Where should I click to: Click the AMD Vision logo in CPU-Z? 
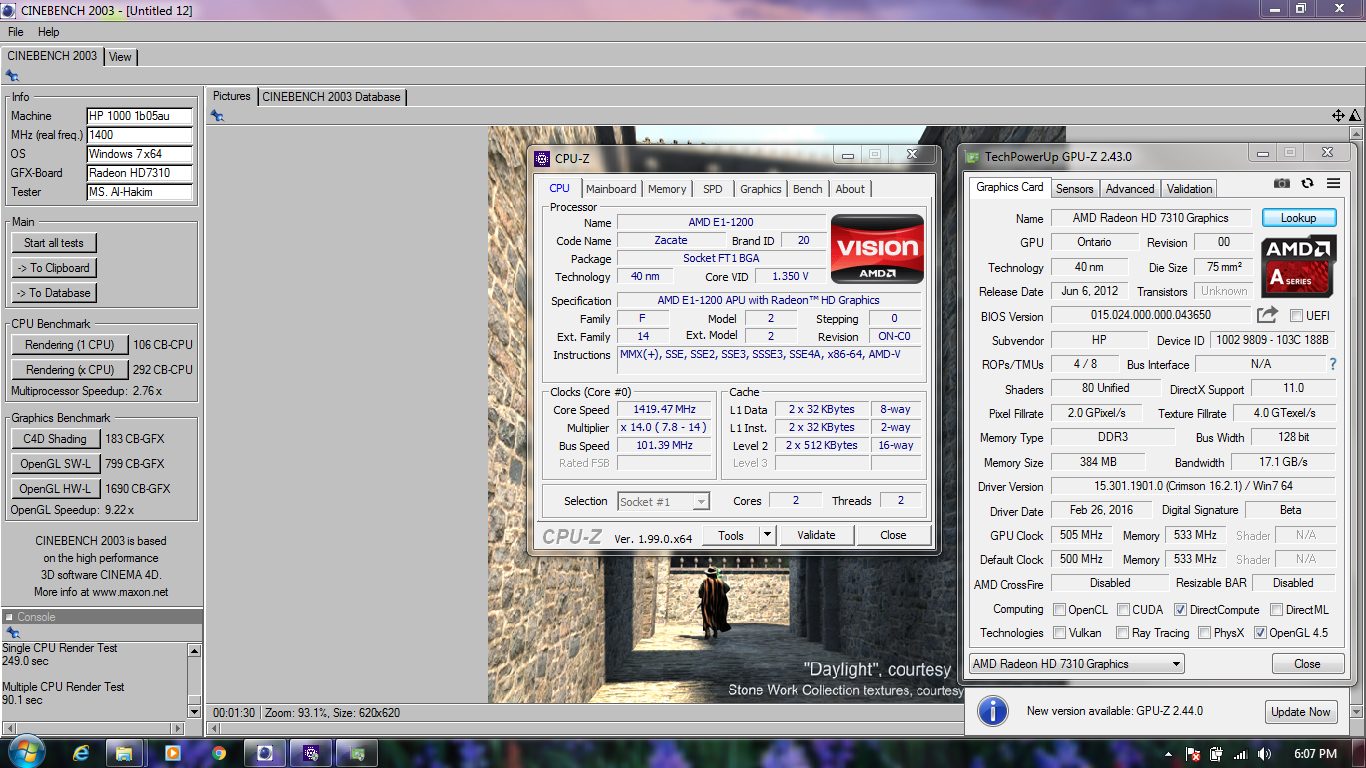tap(877, 248)
